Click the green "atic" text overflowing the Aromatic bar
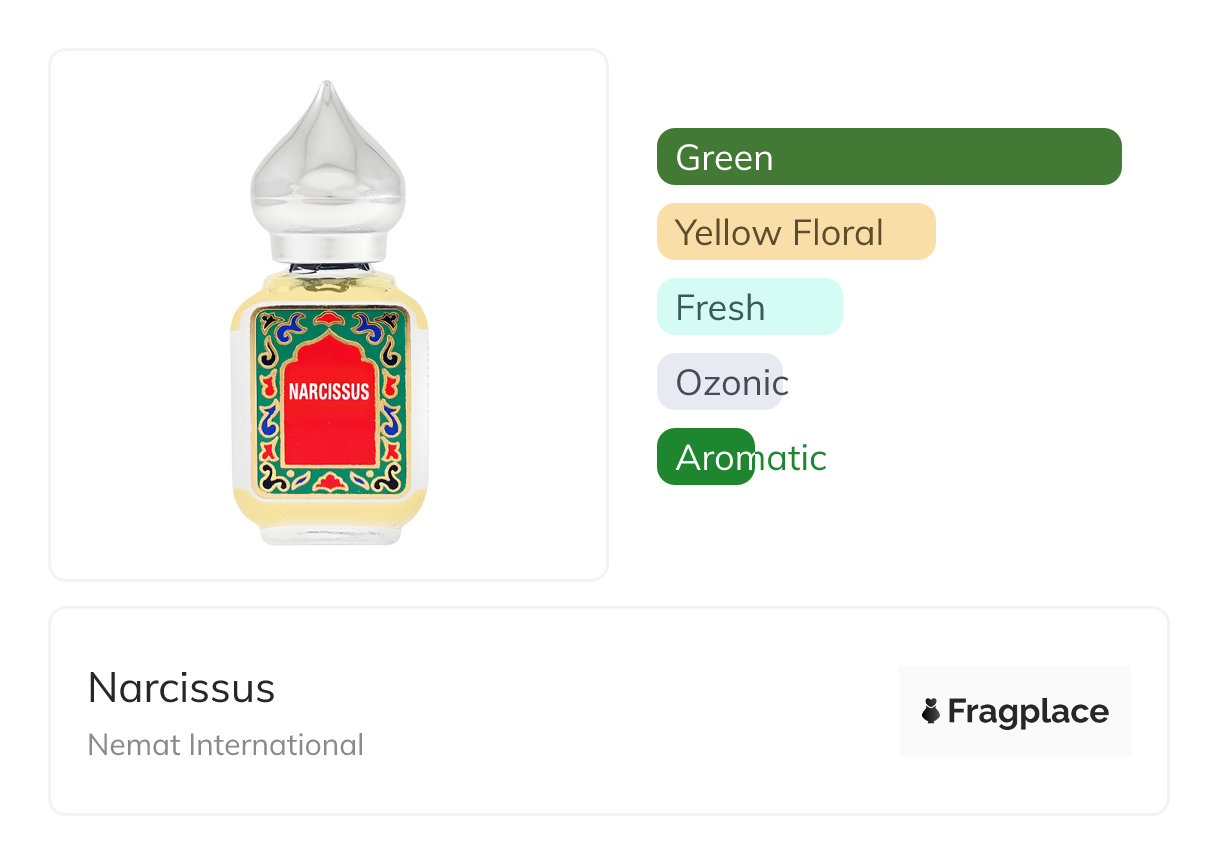1218x864 pixels. [x=790, y=458]
